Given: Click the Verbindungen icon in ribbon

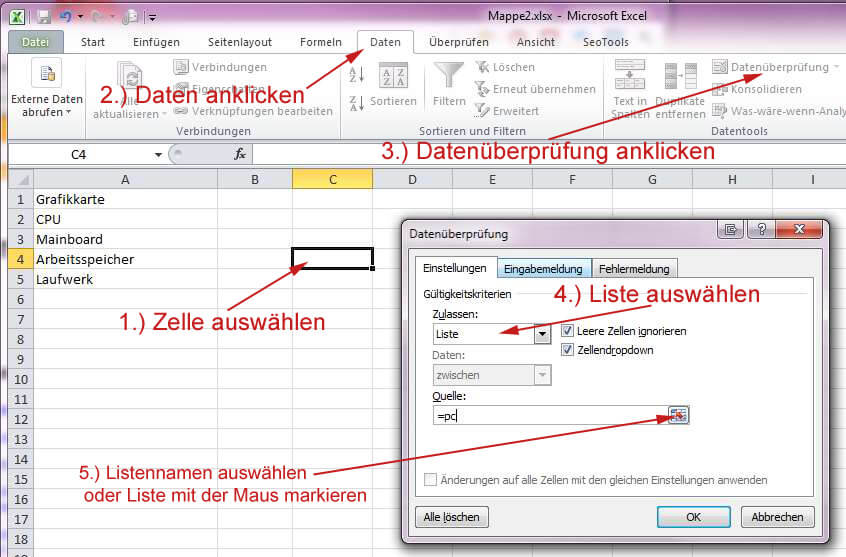Looking at the screenshot, I should (x=180, y=67).
